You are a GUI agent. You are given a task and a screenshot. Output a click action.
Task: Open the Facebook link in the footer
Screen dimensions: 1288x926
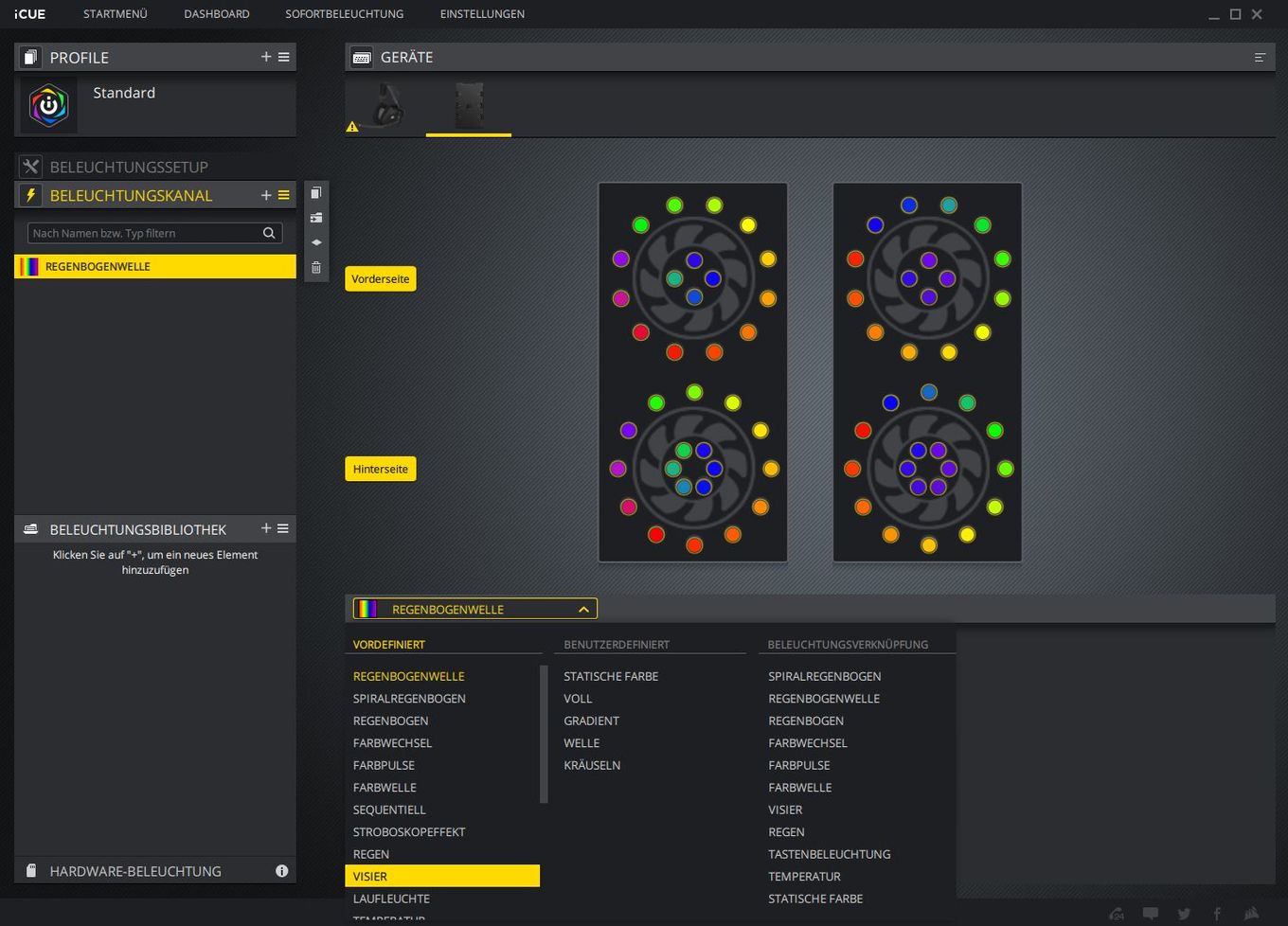[1217, 914]
